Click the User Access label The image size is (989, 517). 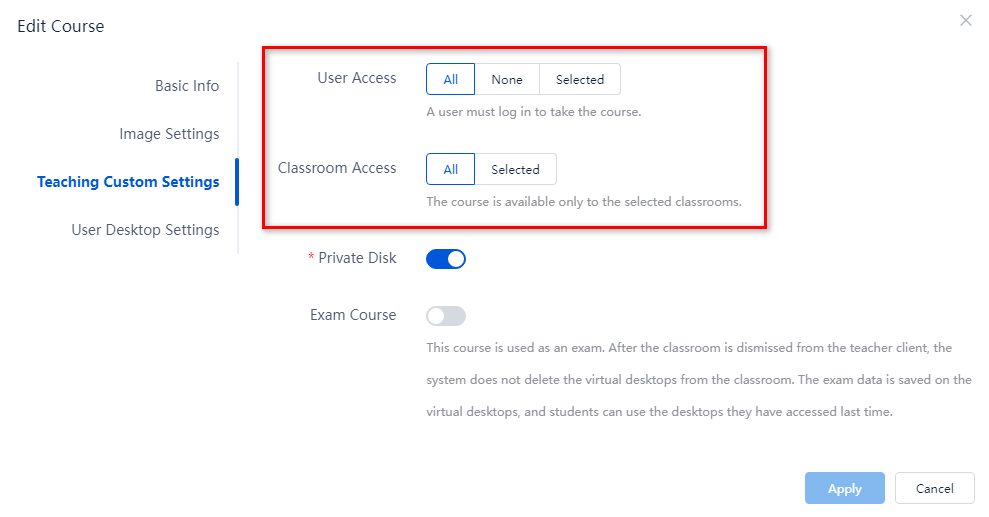[x=356, y=78]
